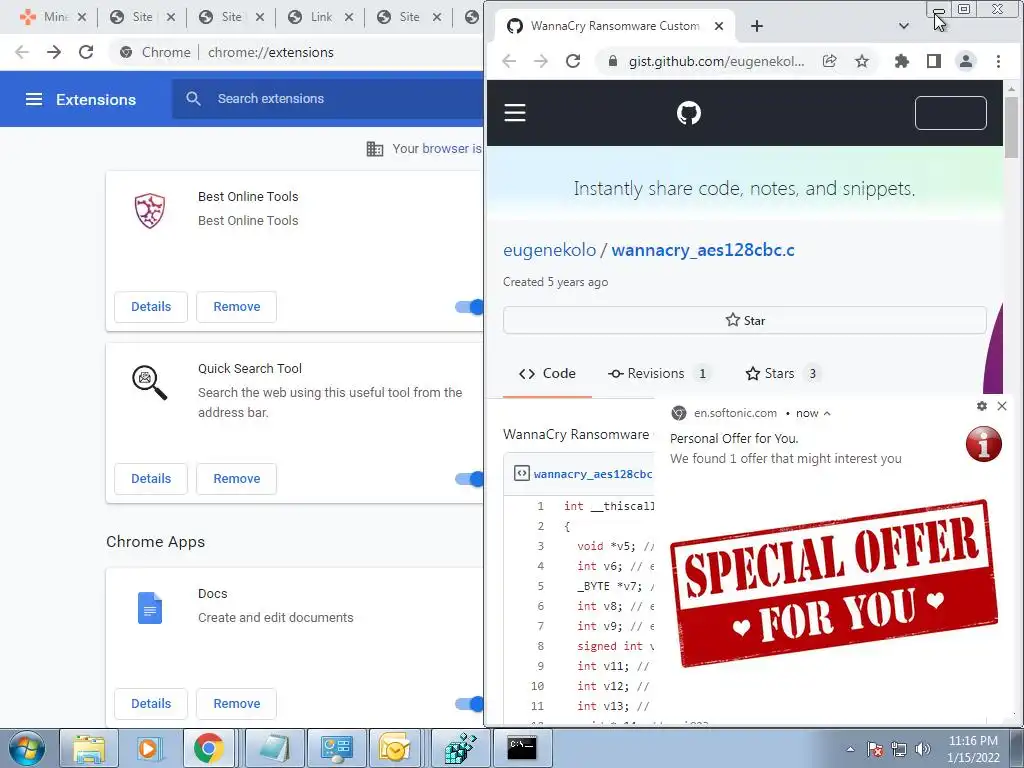Screen dimensions: 1024x768
Task: Collapse the notification chevron next to 'now'
Action: (827, 413)
